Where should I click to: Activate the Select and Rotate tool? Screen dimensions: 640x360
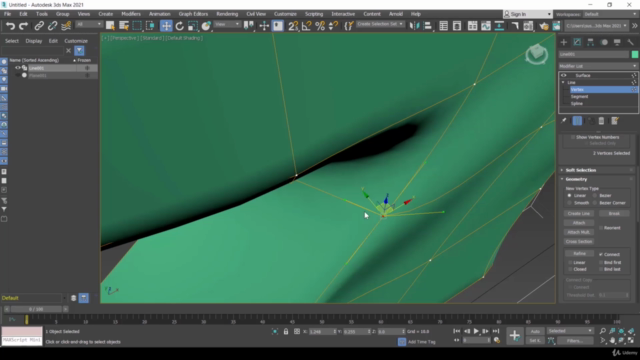click(x=180, y=26)
